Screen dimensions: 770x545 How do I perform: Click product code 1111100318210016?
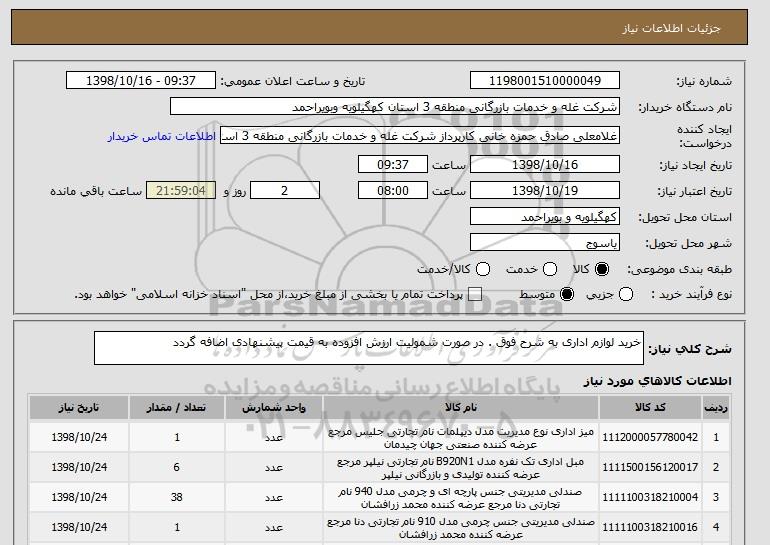coord(650,527)
